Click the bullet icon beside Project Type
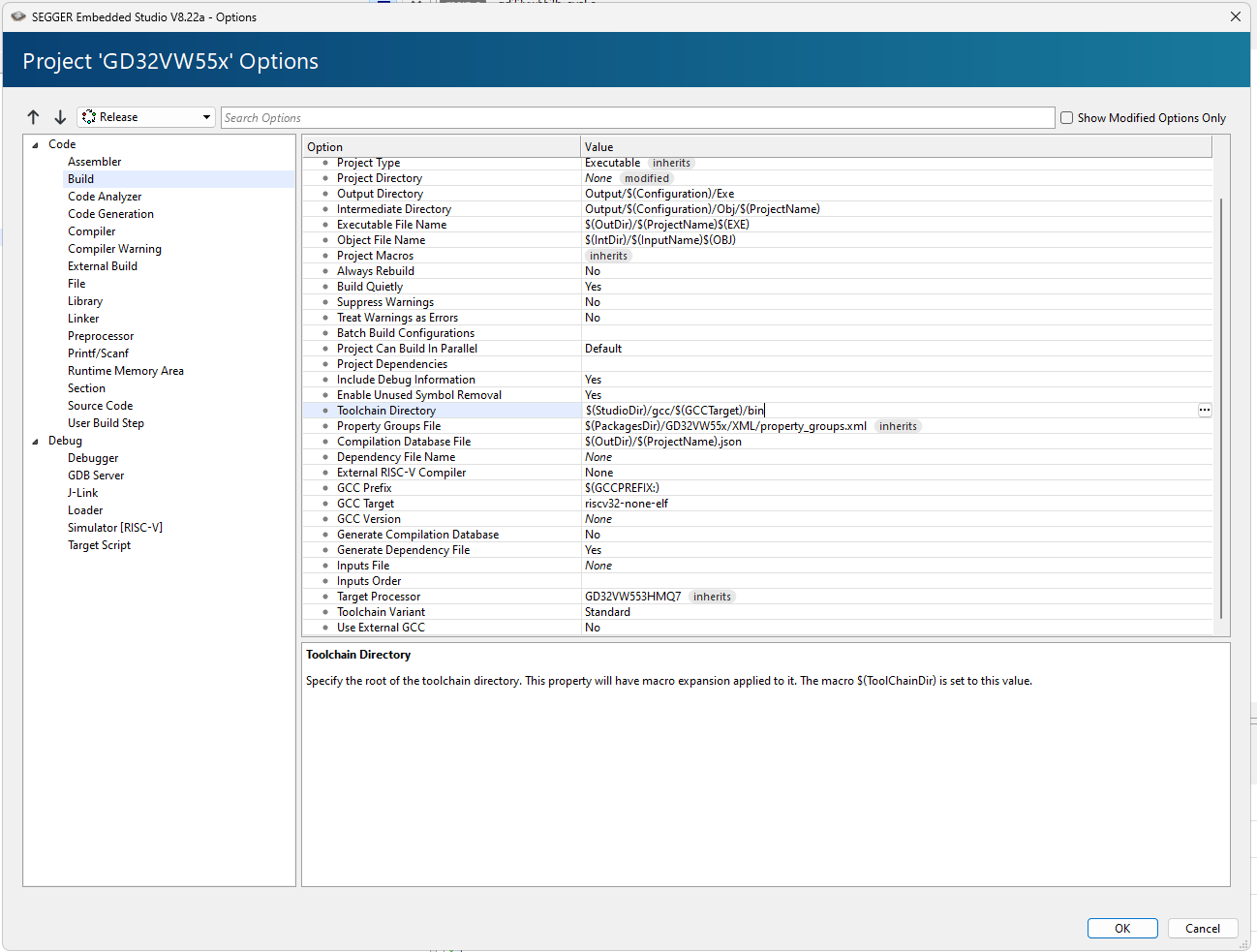 325,163
